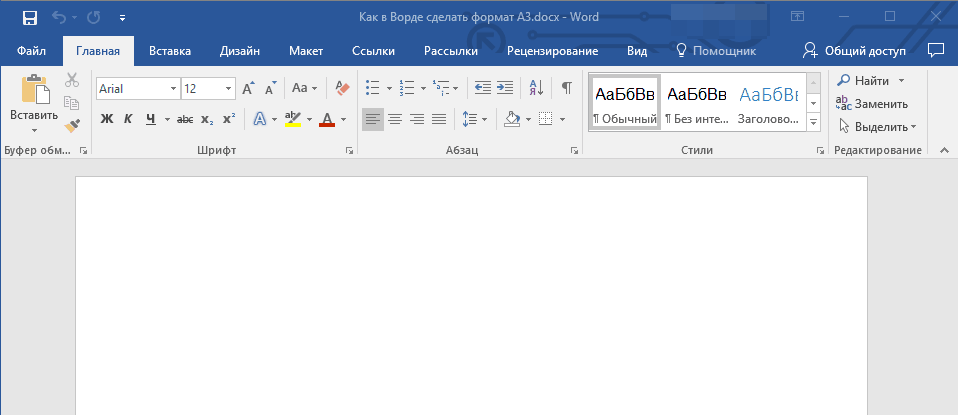958x415 pixels.
Task: Click the Format Painter brush icon
Action: point(71,126)
